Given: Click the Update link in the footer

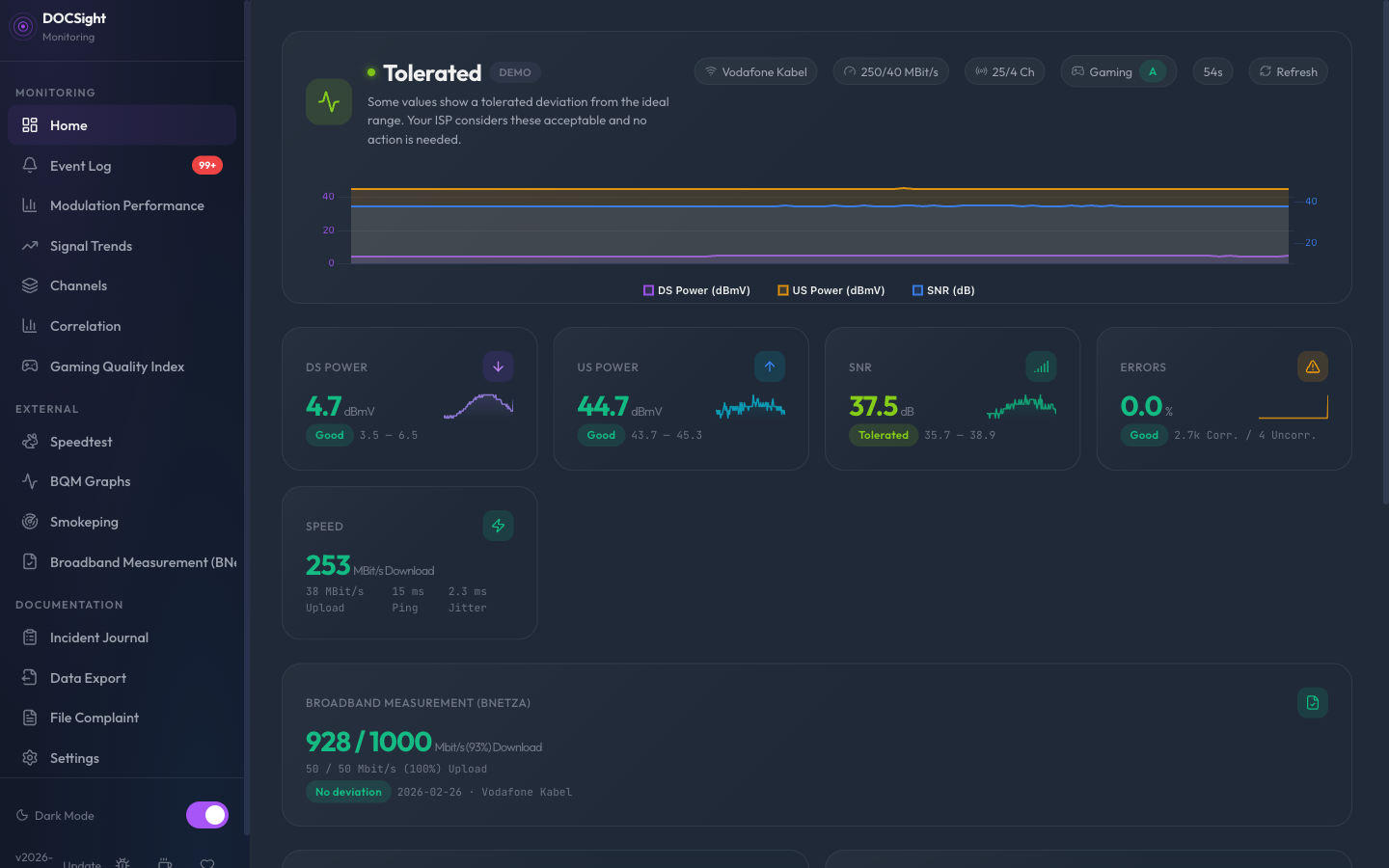Looking at the screenshot, I should [x=81, y=863].
